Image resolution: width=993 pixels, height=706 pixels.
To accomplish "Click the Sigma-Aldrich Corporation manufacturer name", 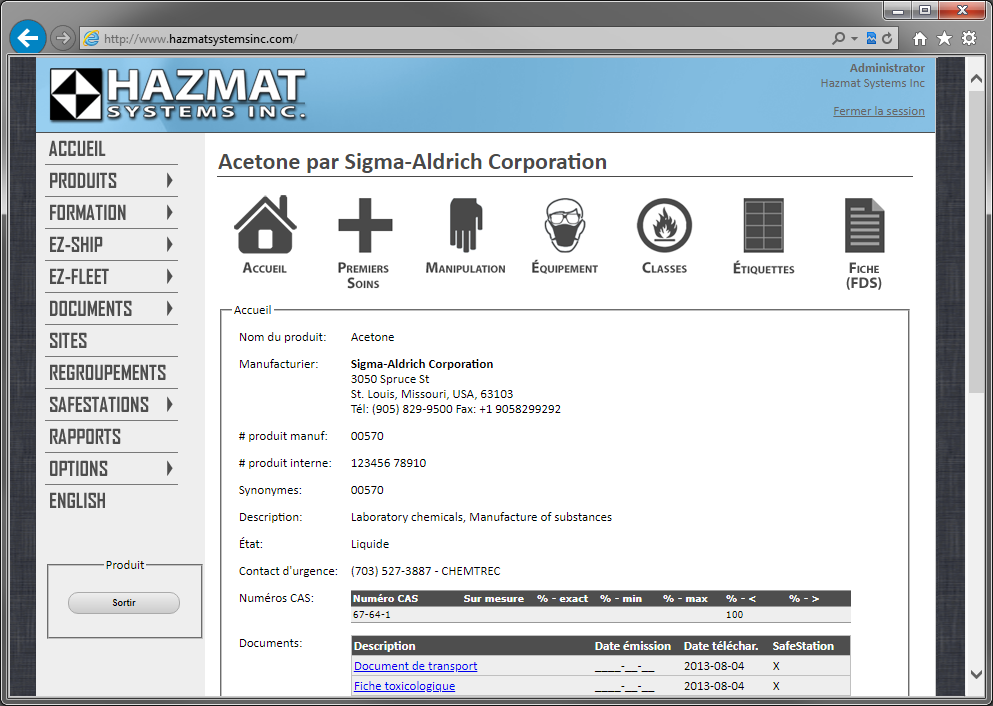I will click(422, 364).
